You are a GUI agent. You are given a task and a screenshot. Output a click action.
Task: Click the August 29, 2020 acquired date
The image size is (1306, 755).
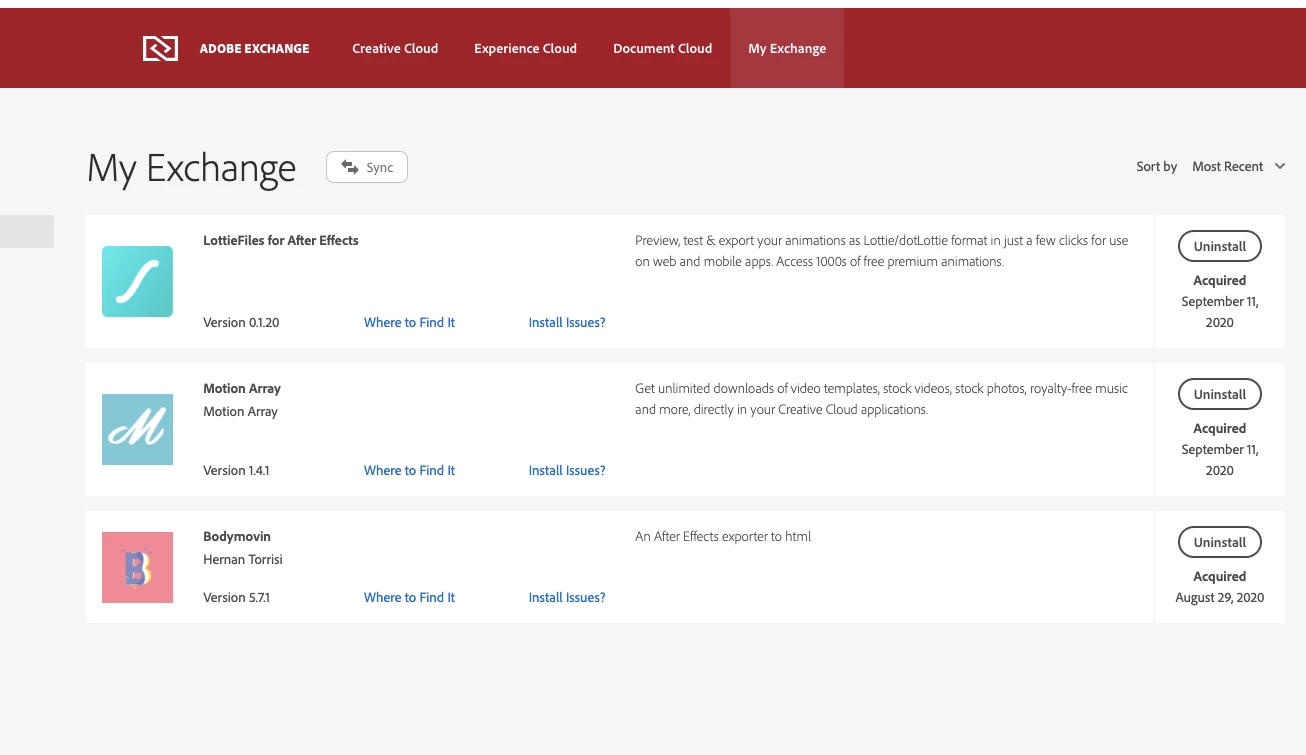point(1220,597)
